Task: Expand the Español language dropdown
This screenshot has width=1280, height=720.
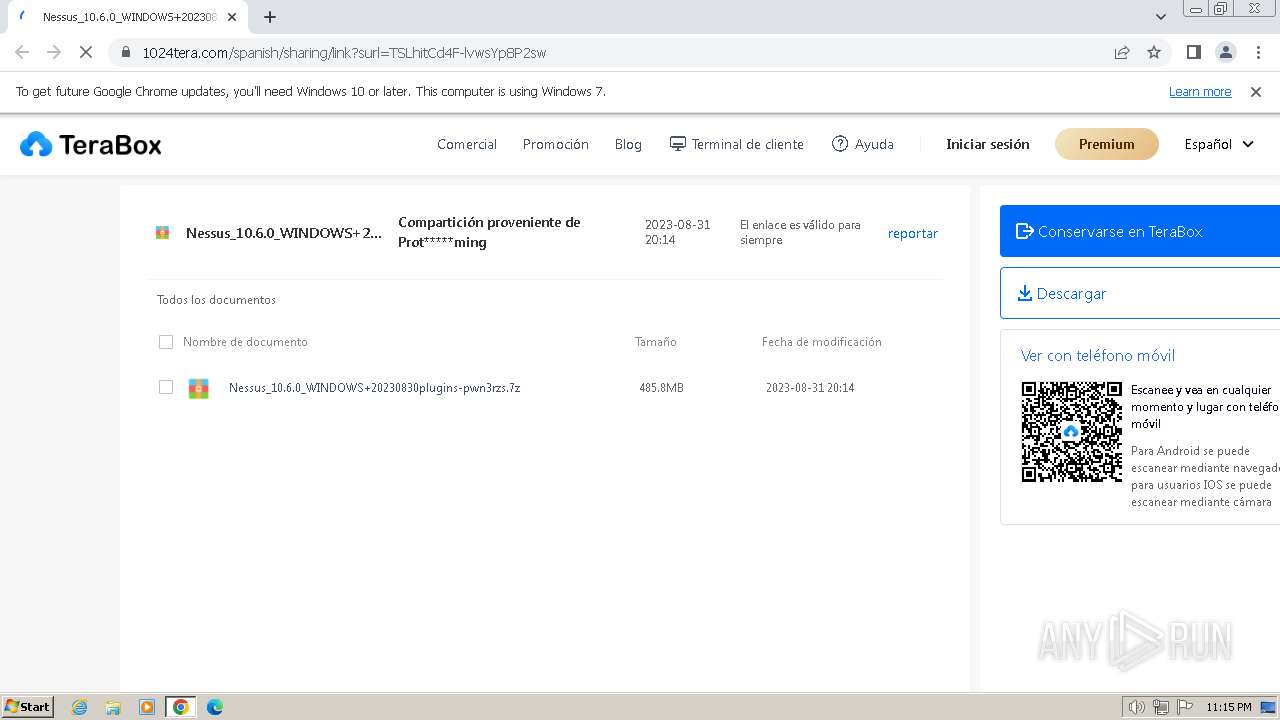Action: point(1219,144)
